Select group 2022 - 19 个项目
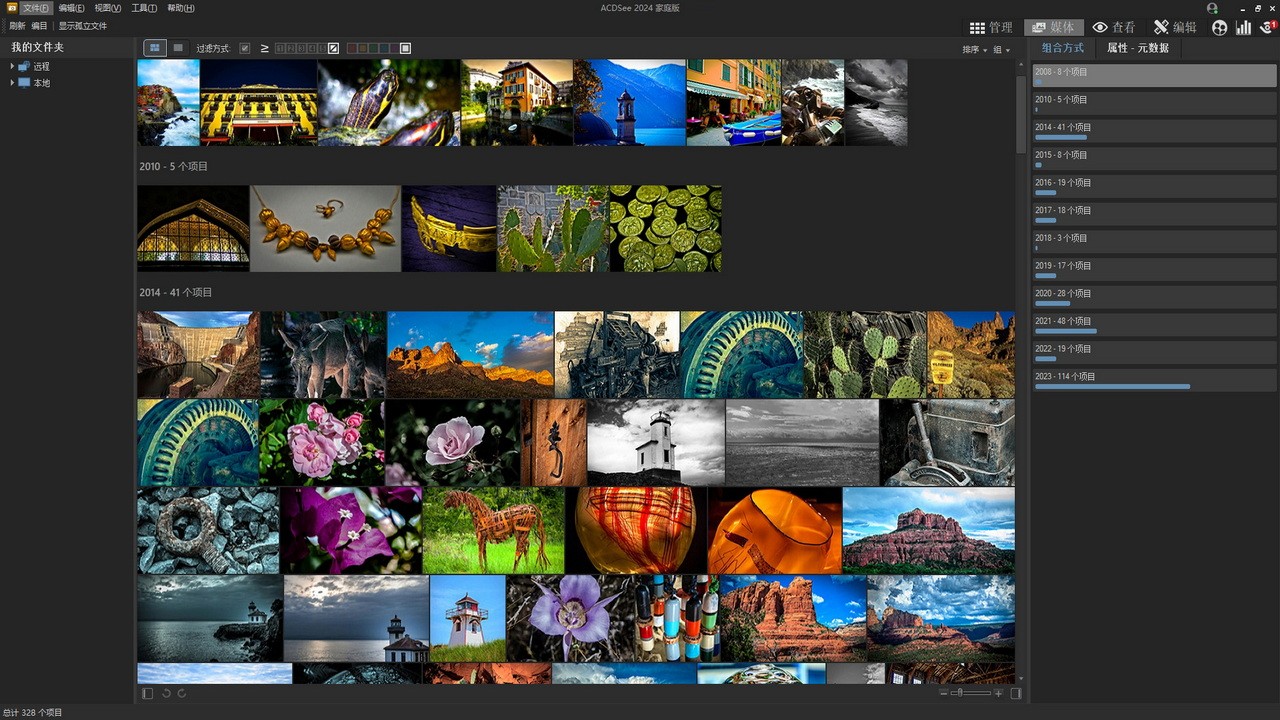This screenshot has width=1280, height=720. (1154, 352)
